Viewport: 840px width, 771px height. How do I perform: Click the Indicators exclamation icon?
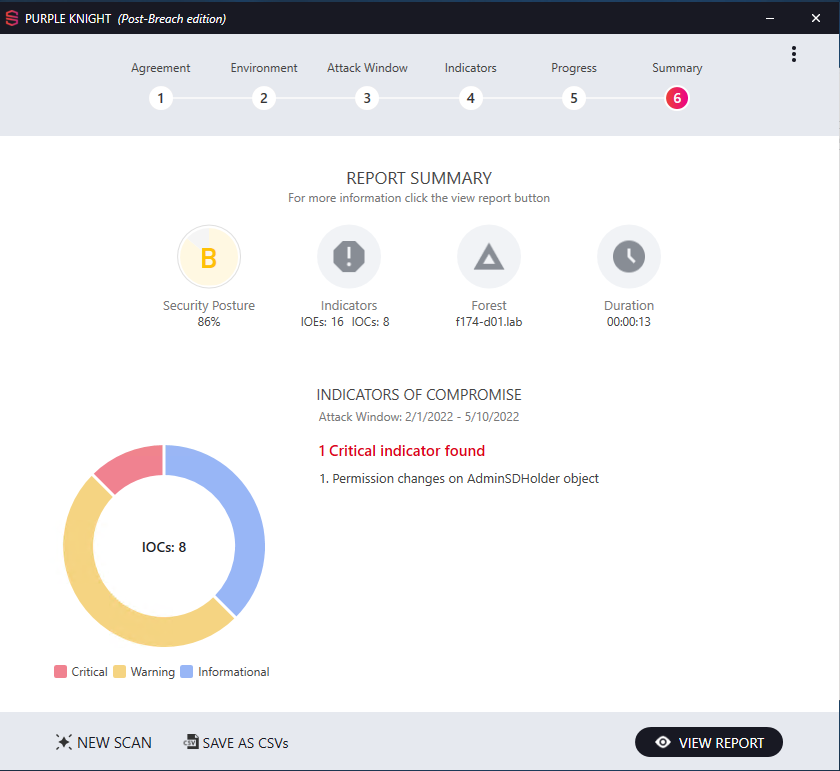click(x=349, y=257)
